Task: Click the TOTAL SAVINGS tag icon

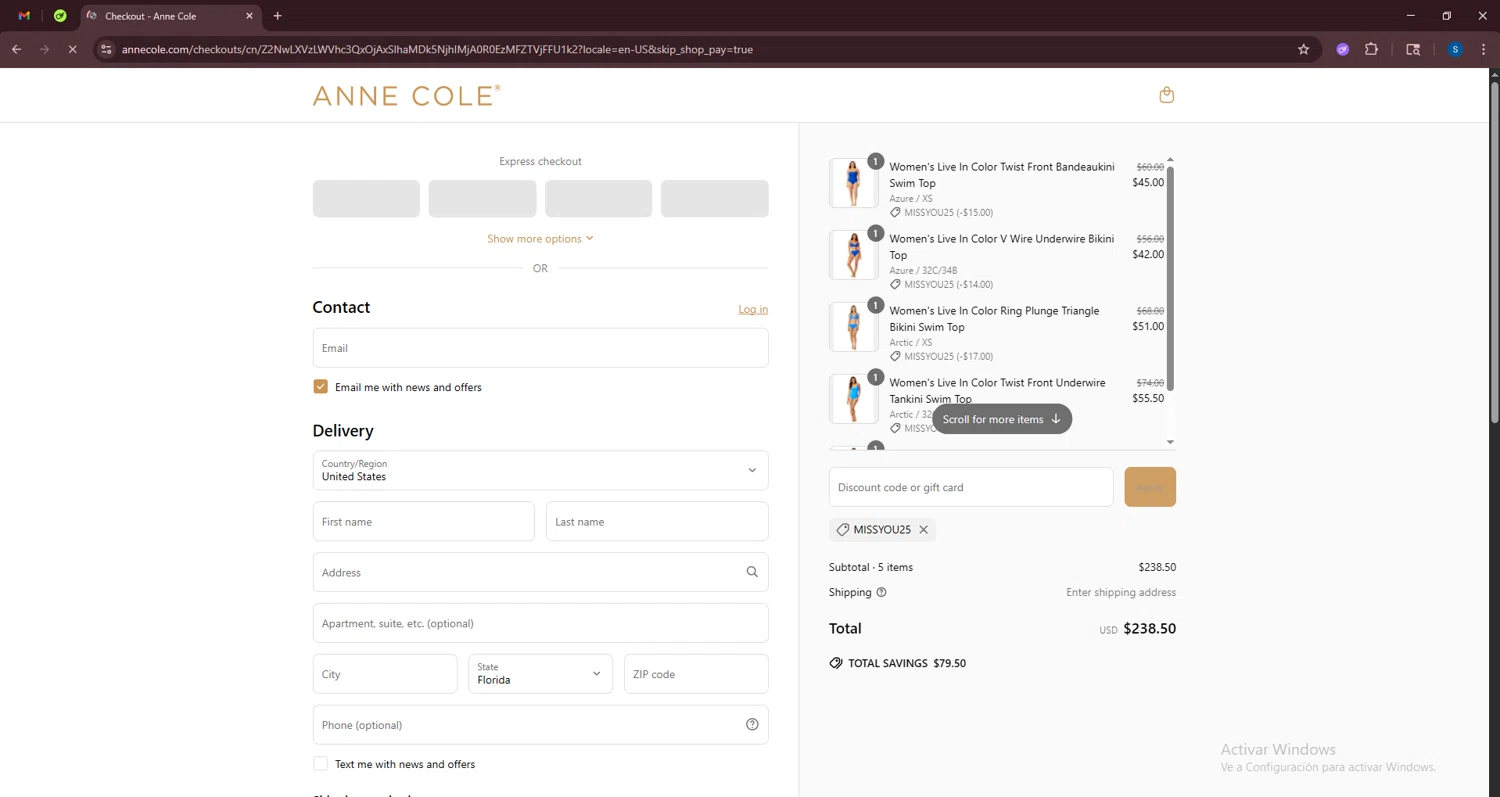Action: [836, 663]
